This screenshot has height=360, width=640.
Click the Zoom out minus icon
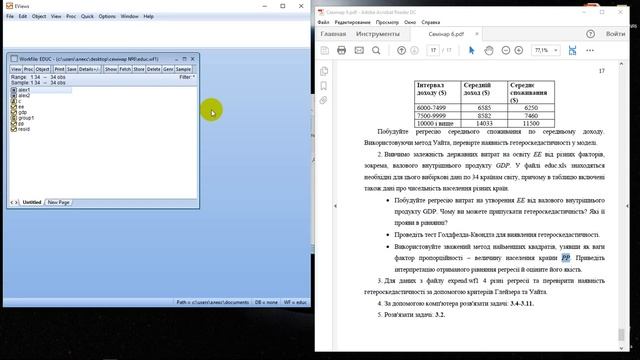(x=506, y=50)
